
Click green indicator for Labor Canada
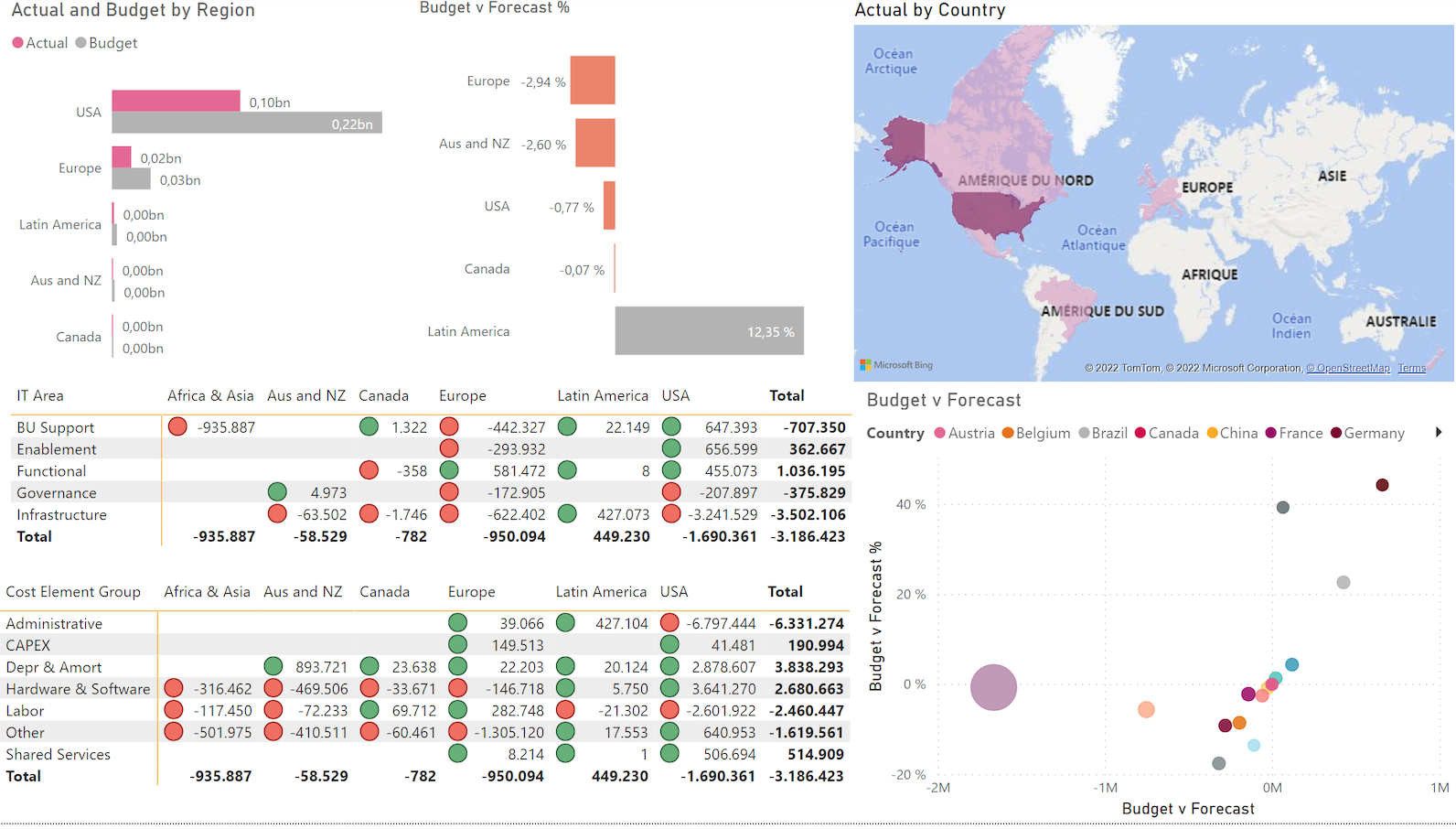[369, 710]
